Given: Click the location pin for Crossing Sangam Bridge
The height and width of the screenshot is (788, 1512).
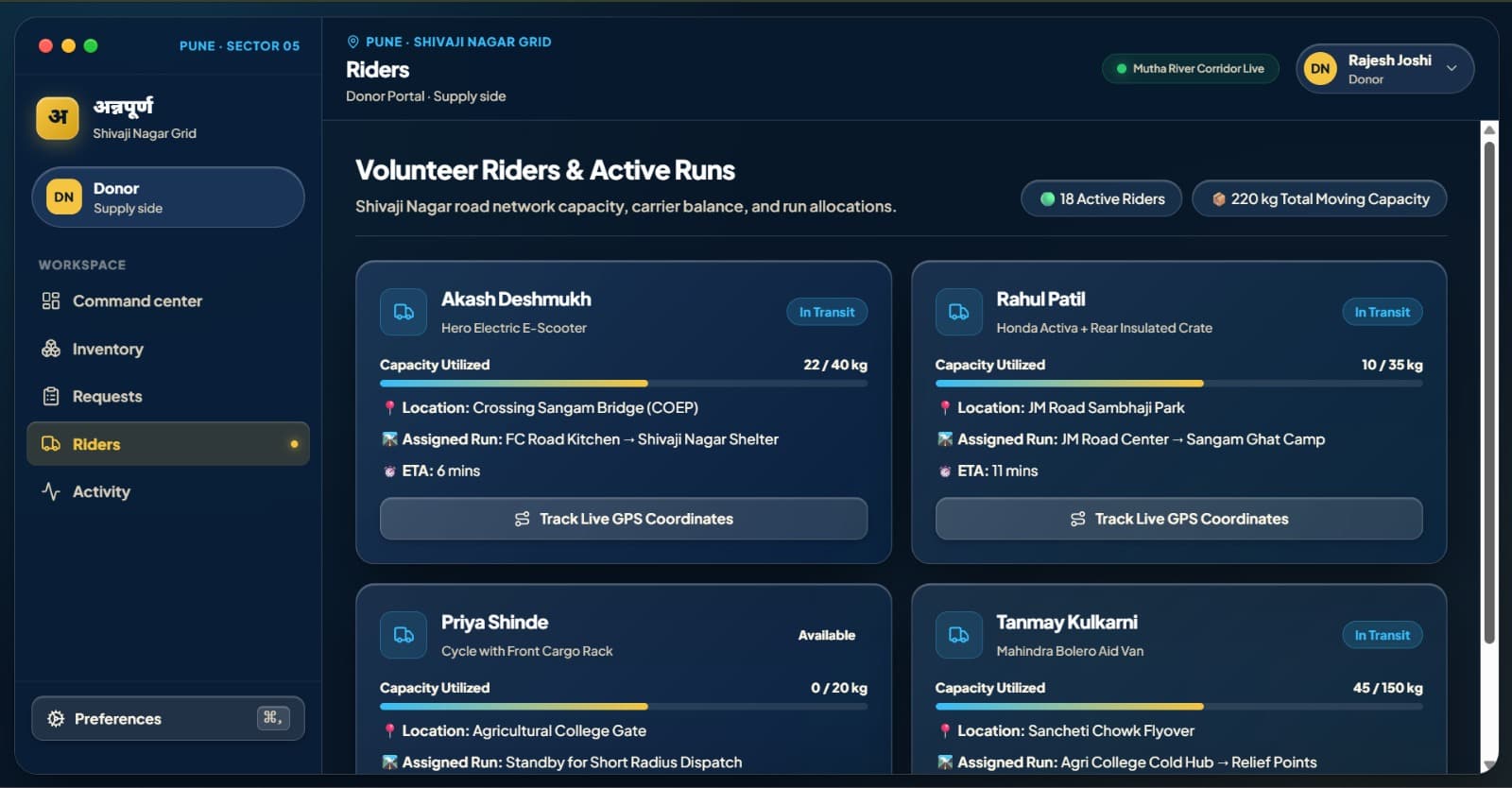Looking at the screenshot, I should 389,408.
